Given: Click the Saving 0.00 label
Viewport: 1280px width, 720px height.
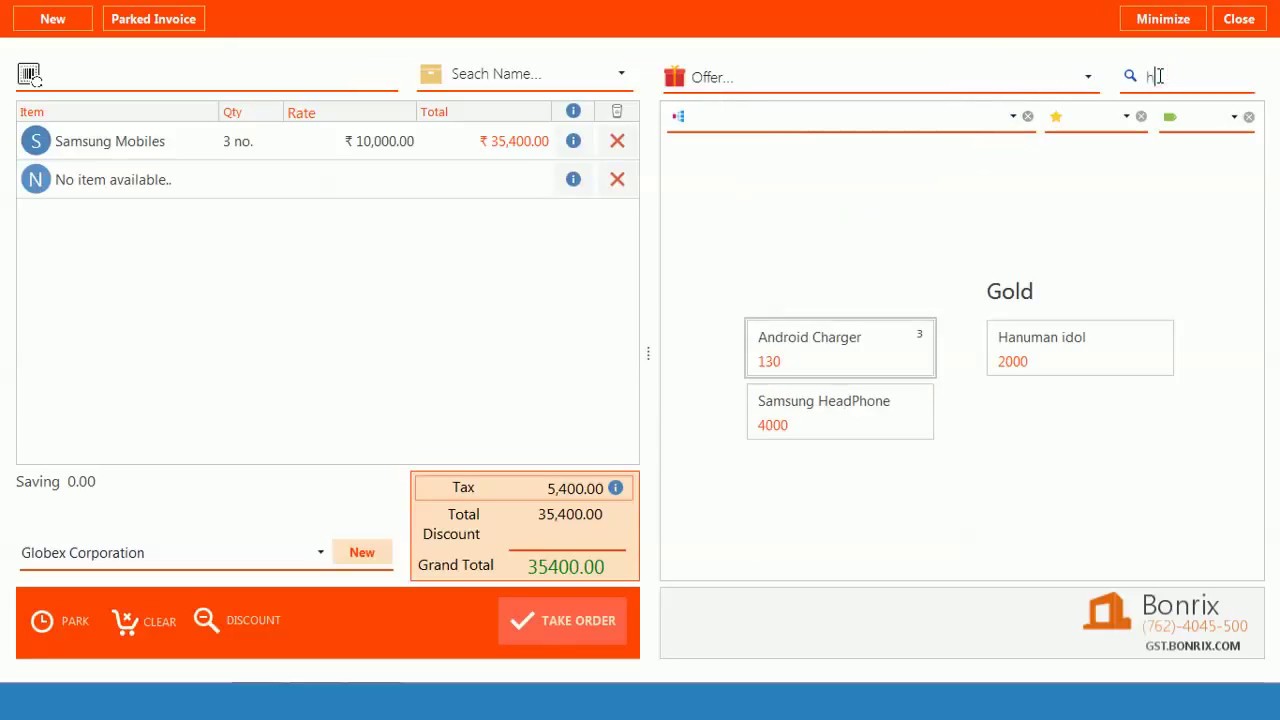Looking at the screenshot, I should click(56, 481).
